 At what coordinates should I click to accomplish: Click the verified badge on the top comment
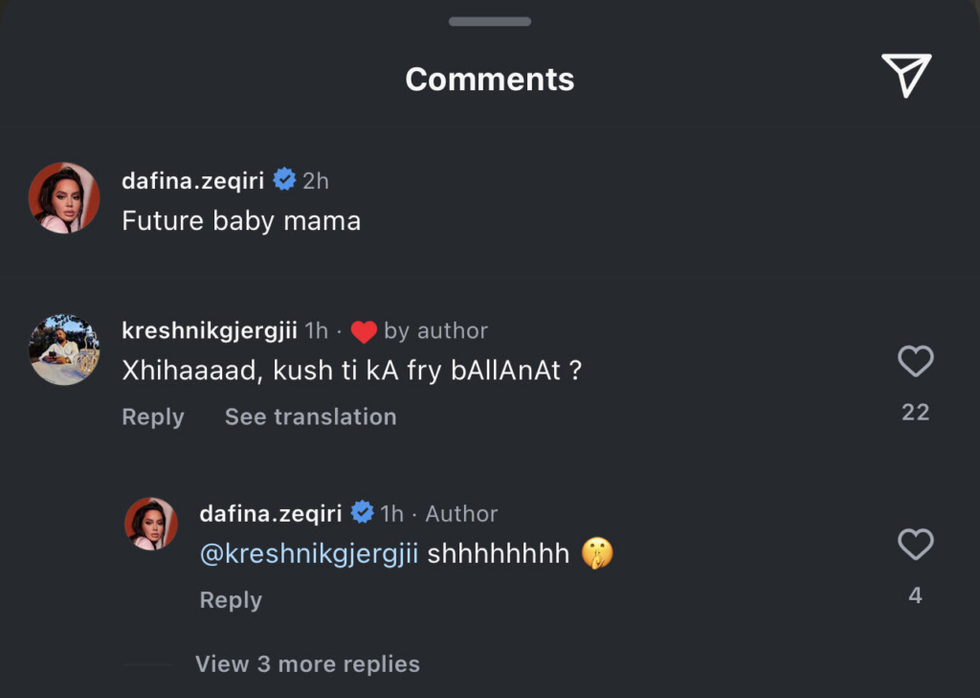point(285,180)
